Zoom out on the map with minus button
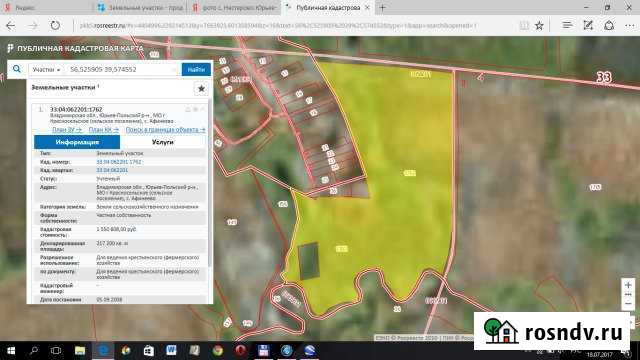640x360 pixels. coord(628,304)
